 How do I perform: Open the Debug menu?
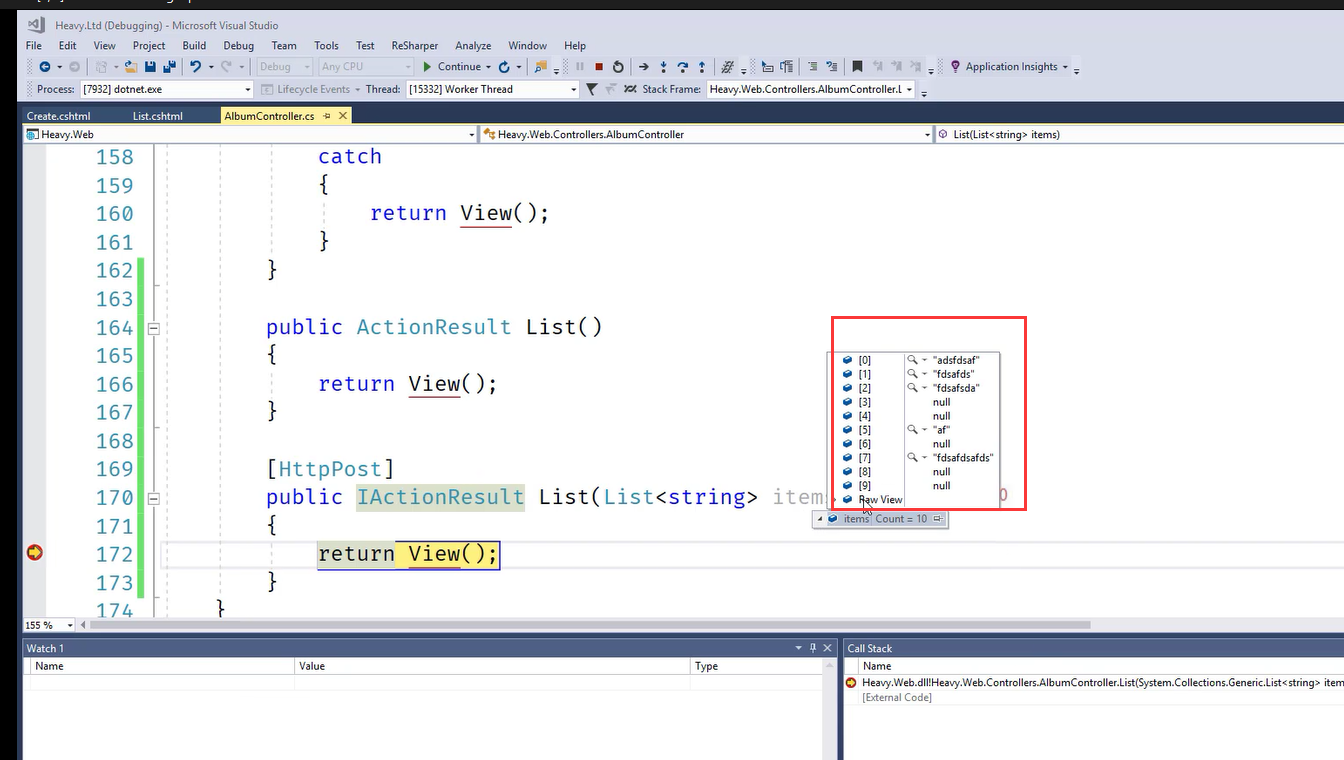tap(239, 45)
